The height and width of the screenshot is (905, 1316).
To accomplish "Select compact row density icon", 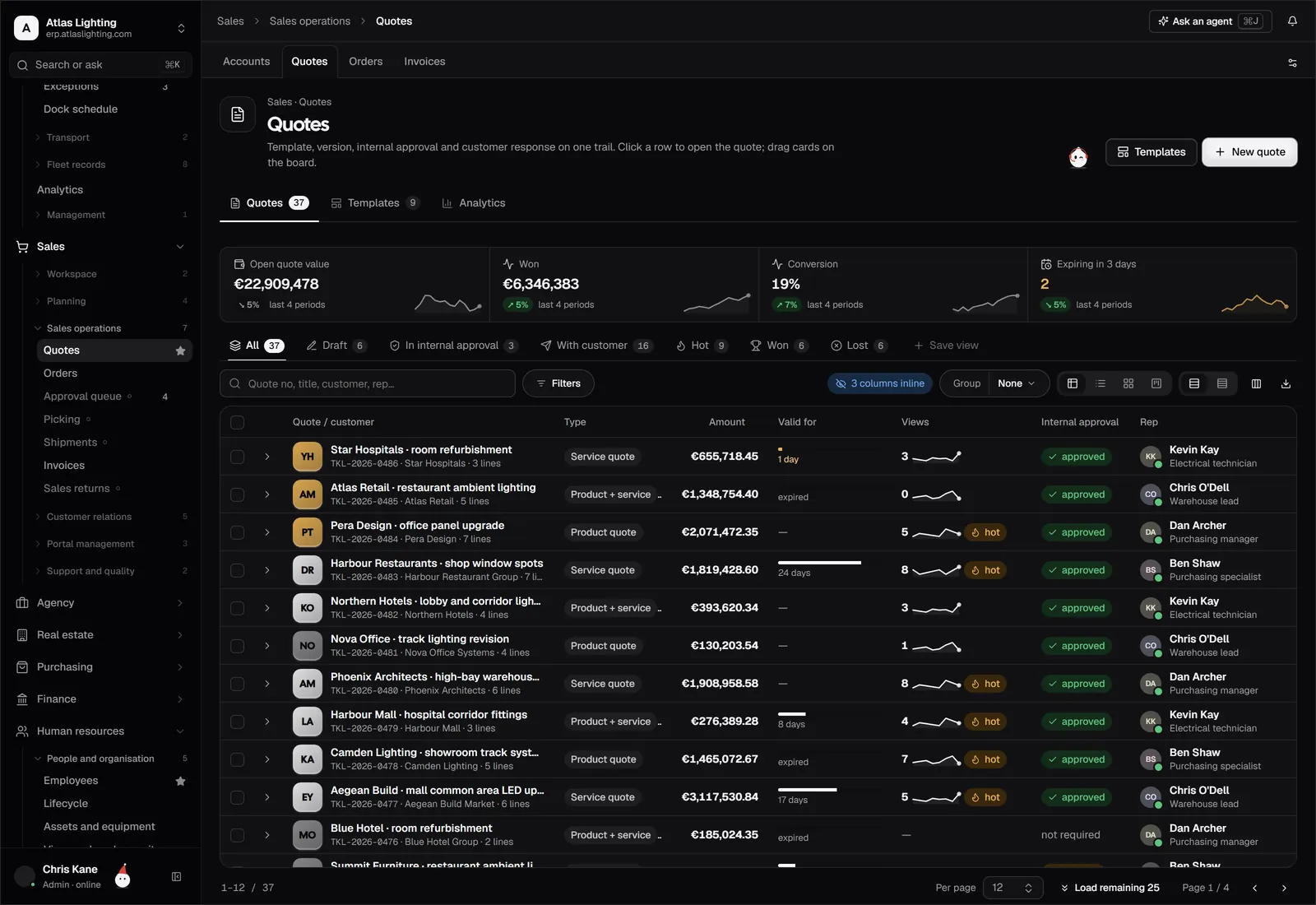I will [x=1222, y=383].
